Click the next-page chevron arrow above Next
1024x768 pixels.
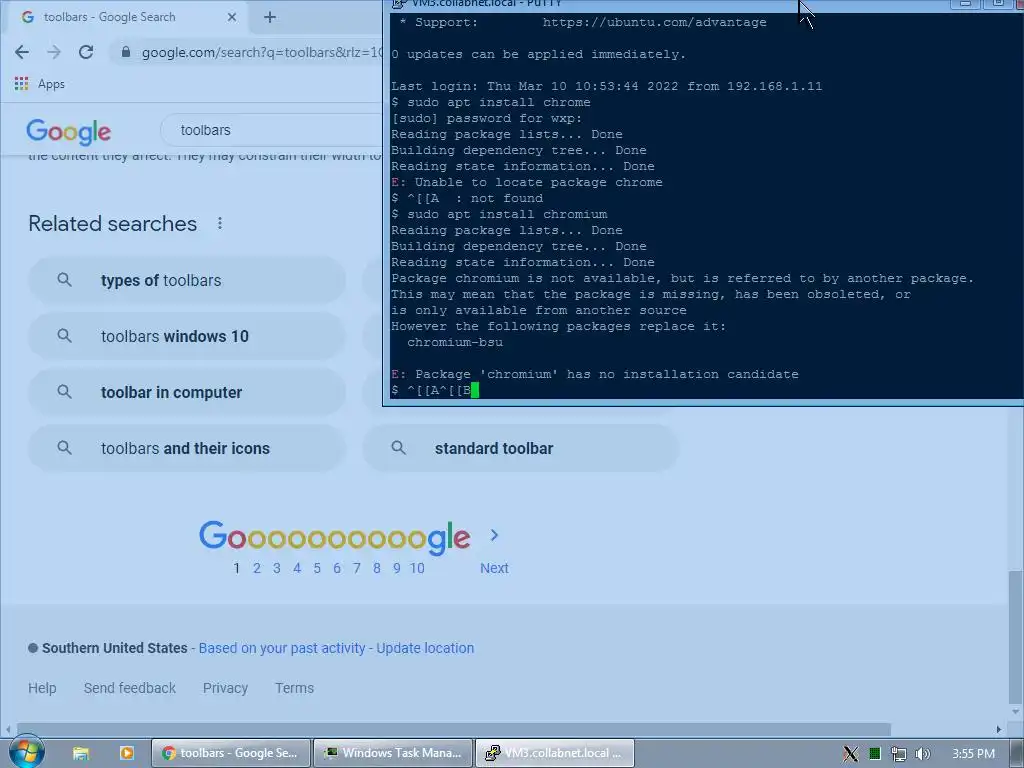(x=494, y=536)
